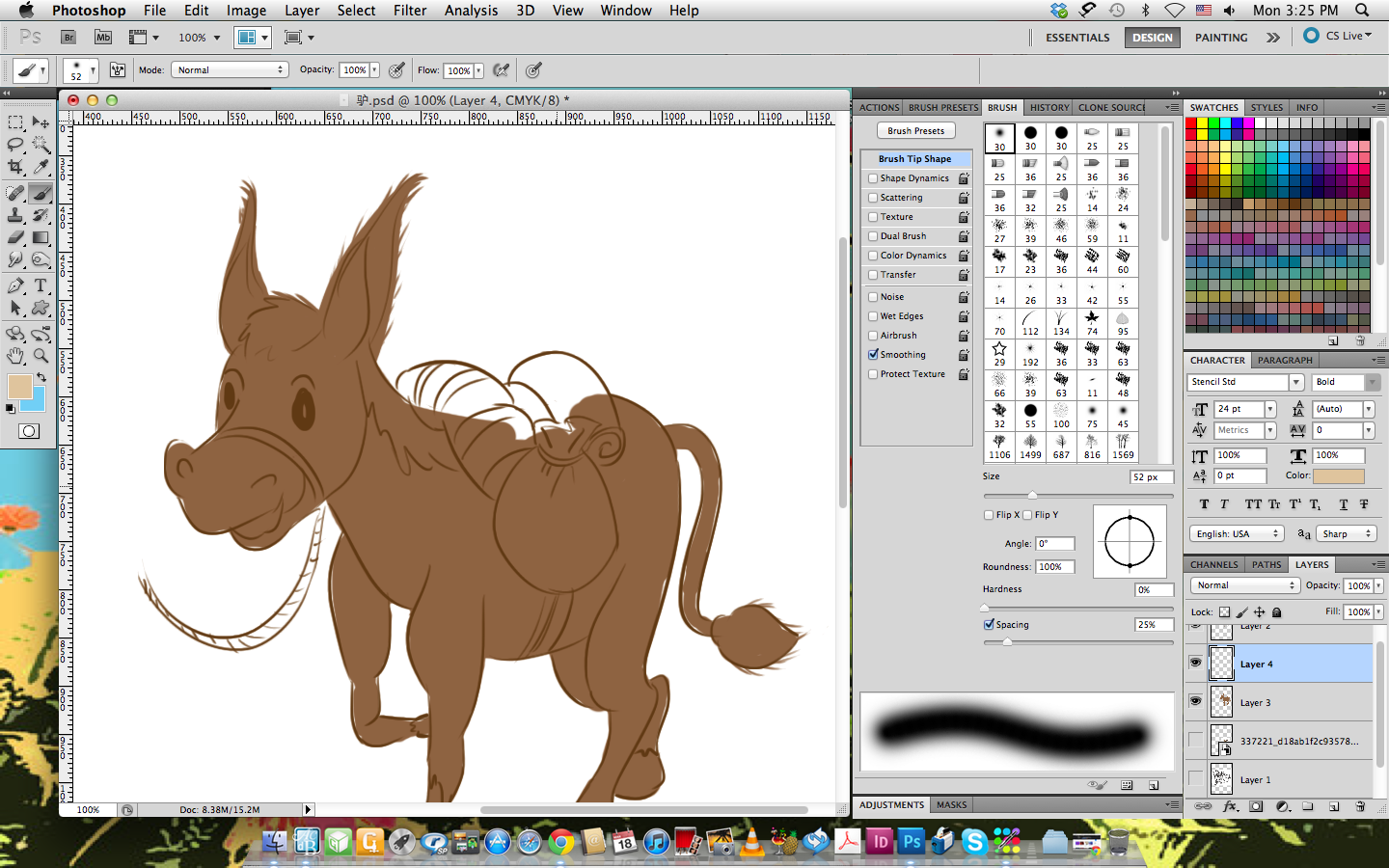1389x868 pixels.
Task: Open the Stencil Std font family dropdown
Action: [x=1296, y=383]
